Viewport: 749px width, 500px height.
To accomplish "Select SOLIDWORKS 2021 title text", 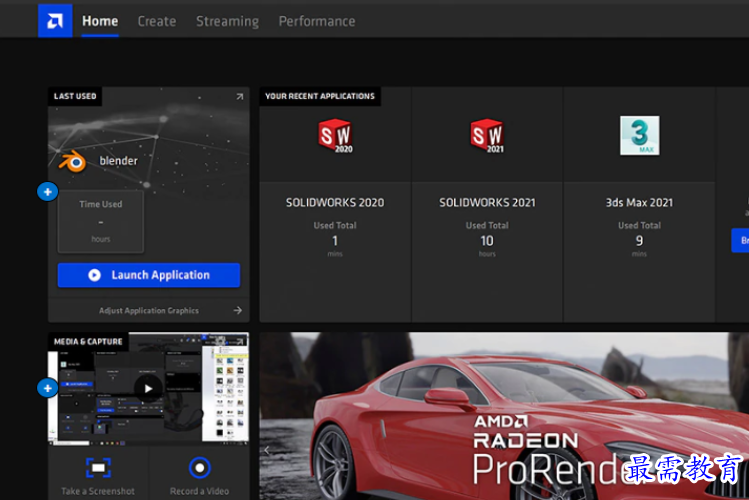I will (487, 202).
